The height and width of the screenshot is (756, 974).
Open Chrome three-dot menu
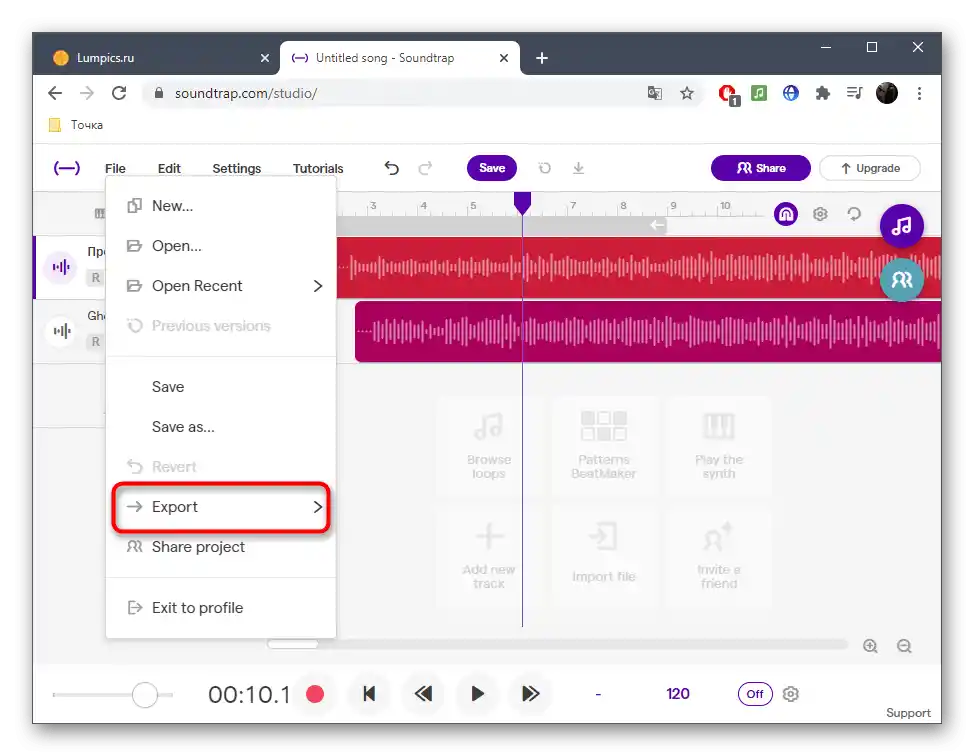(919, 93)
